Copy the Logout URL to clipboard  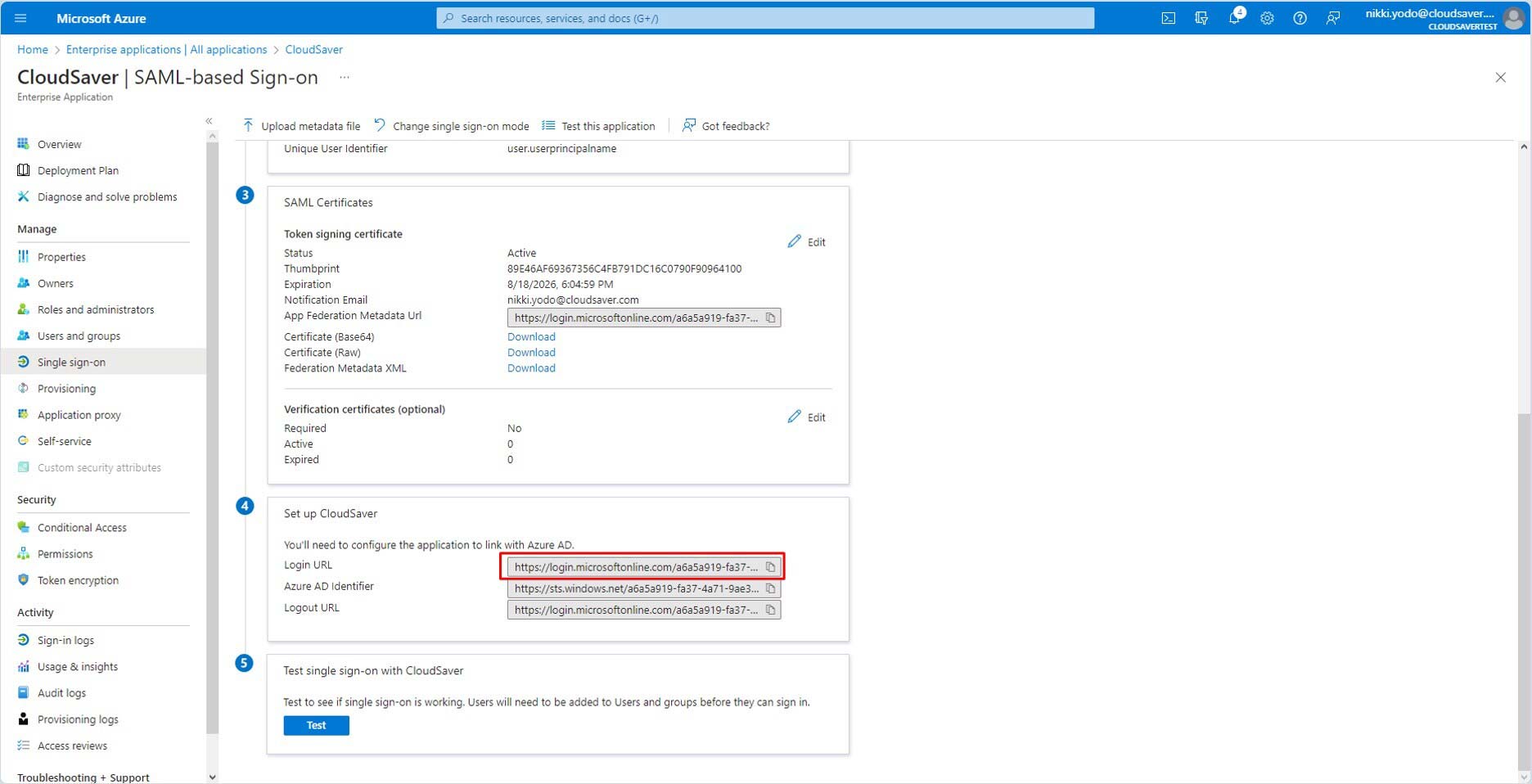click(770, 610)
